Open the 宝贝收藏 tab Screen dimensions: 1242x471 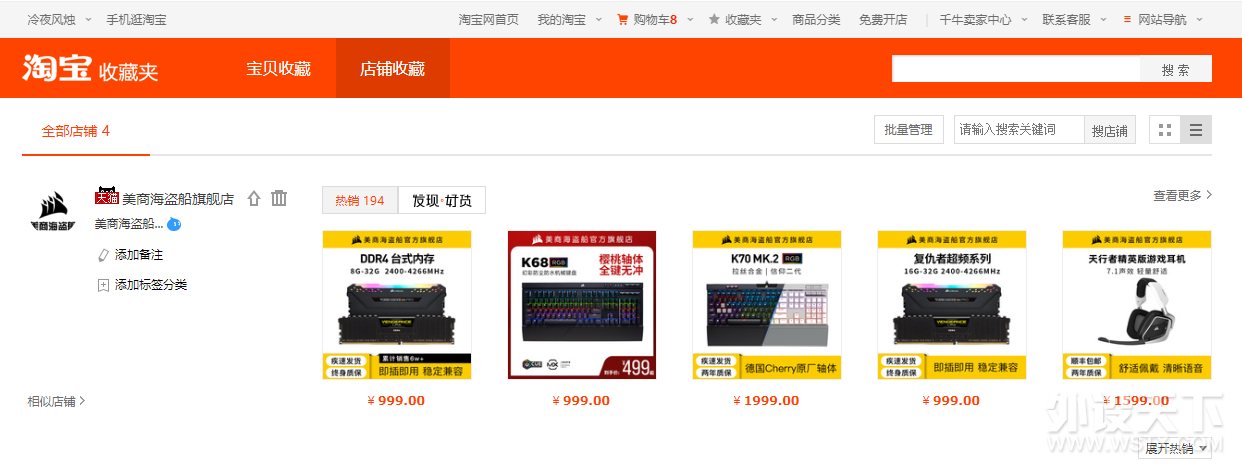point(279,69)
